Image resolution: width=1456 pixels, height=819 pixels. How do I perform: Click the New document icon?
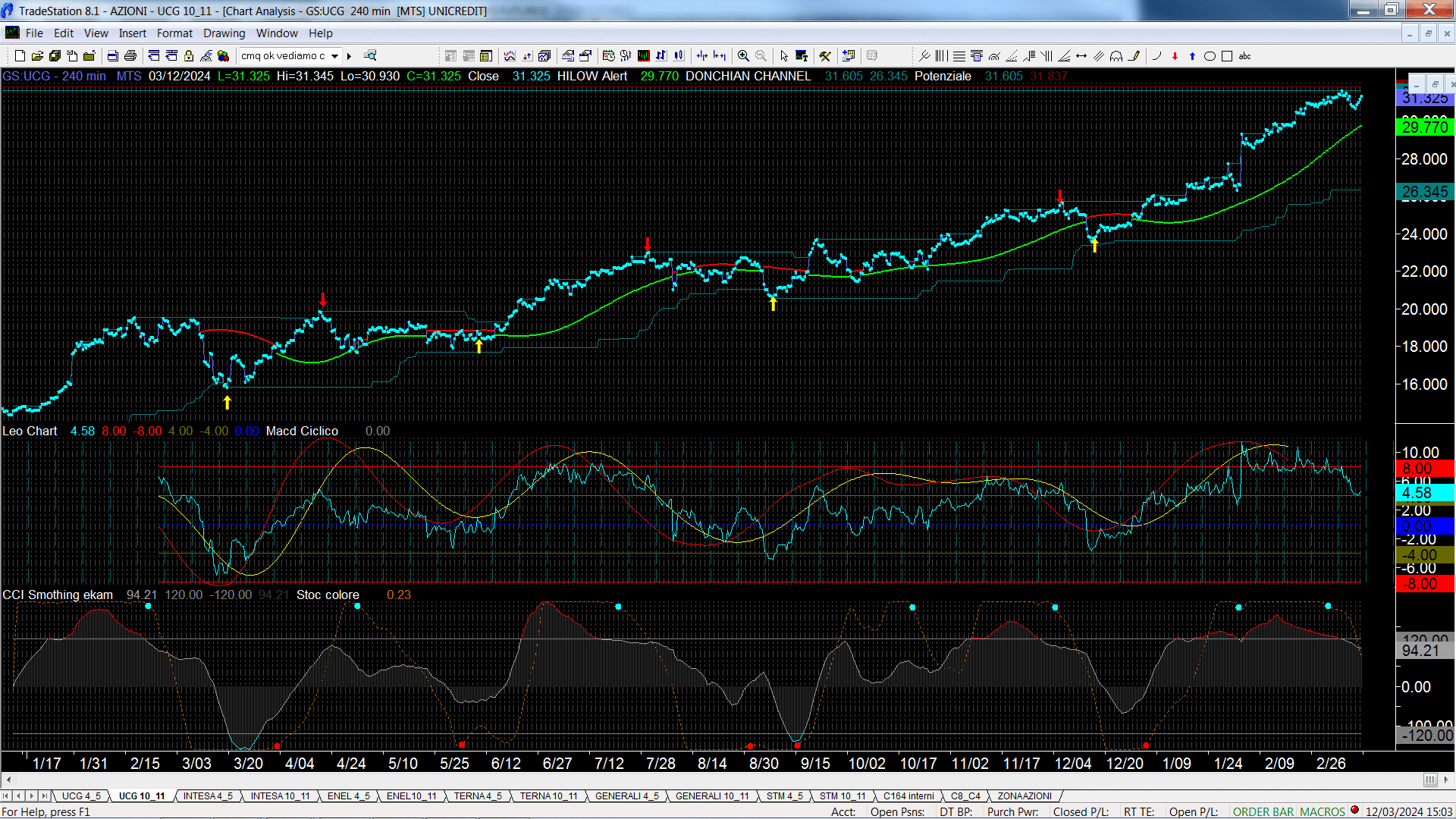[20, 55]
